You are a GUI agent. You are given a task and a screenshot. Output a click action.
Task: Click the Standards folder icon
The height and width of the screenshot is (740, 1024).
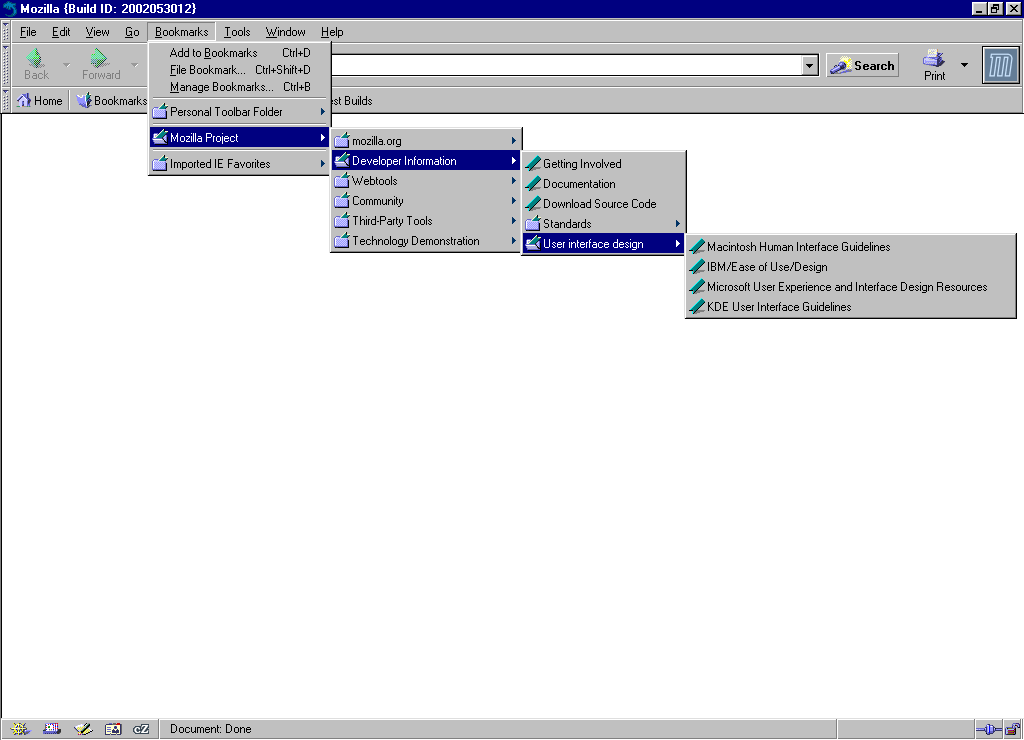tap(533, 223)
